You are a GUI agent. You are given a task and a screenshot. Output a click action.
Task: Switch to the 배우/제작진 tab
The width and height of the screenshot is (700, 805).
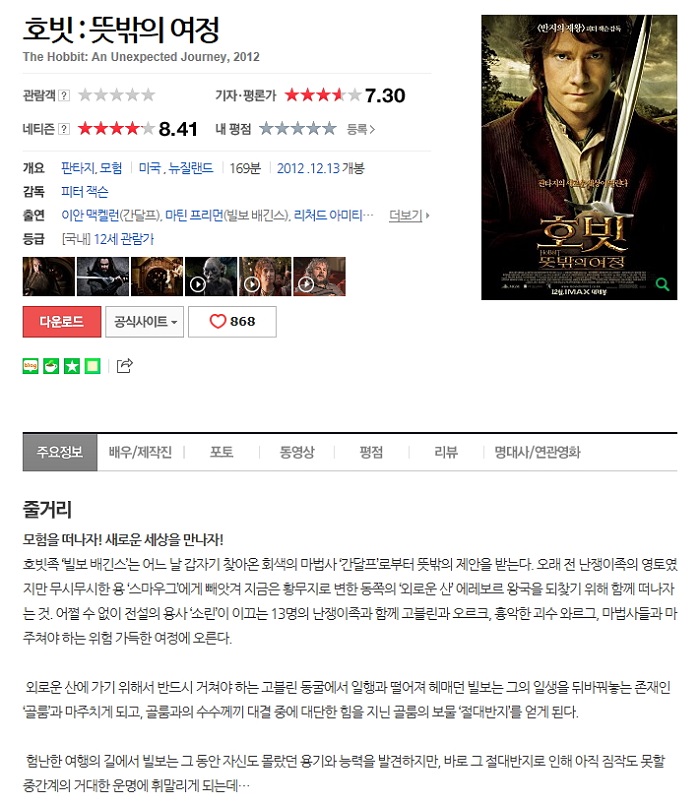tap(140, 452)
